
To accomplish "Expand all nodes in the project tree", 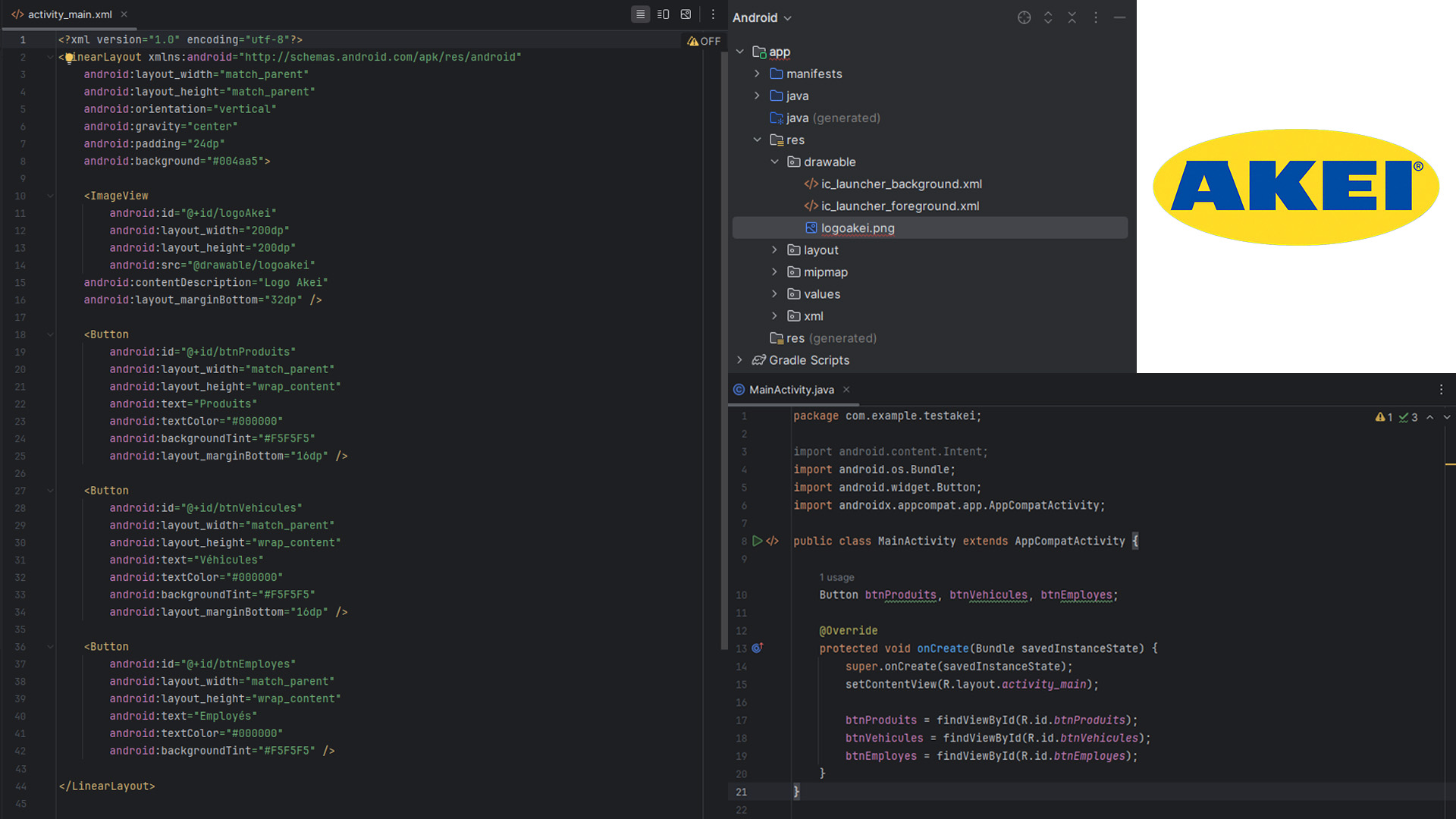I will [1048, 17].
